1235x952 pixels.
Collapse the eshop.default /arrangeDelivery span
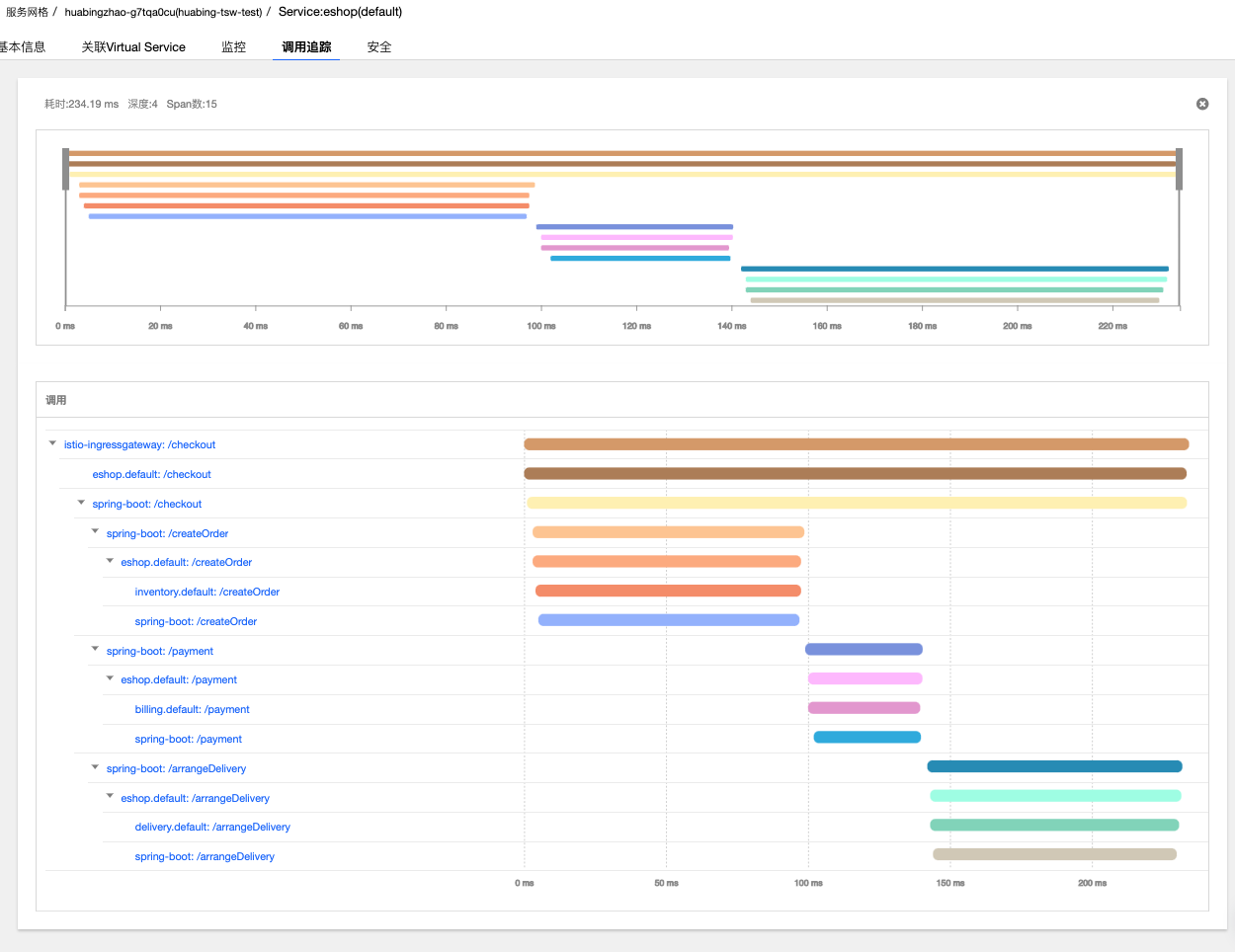[x=110, y=797]
